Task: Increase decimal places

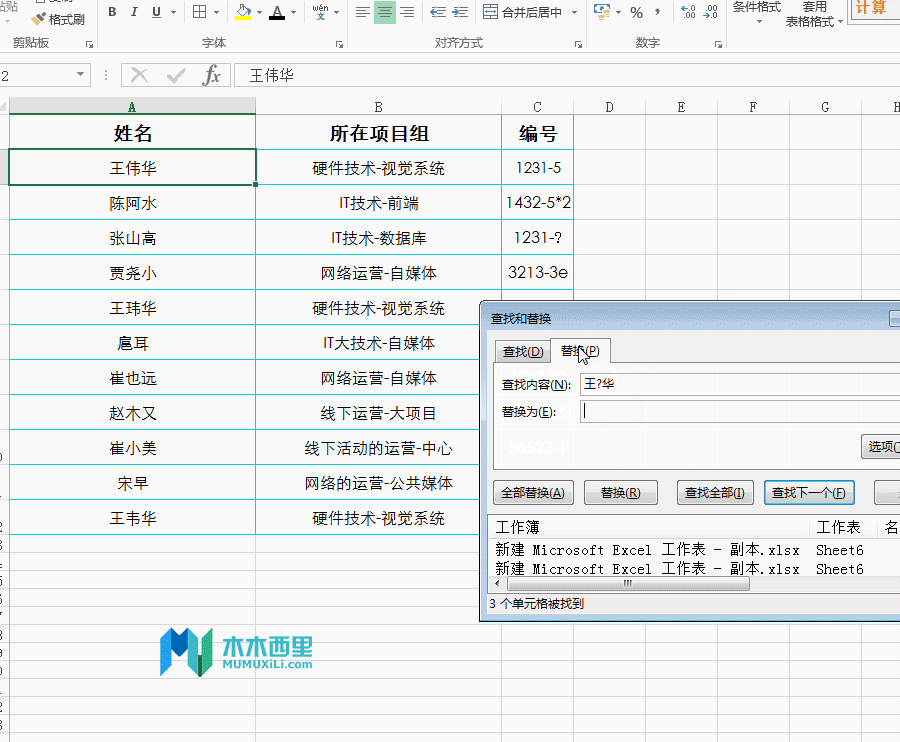Action: coord(688,12)
